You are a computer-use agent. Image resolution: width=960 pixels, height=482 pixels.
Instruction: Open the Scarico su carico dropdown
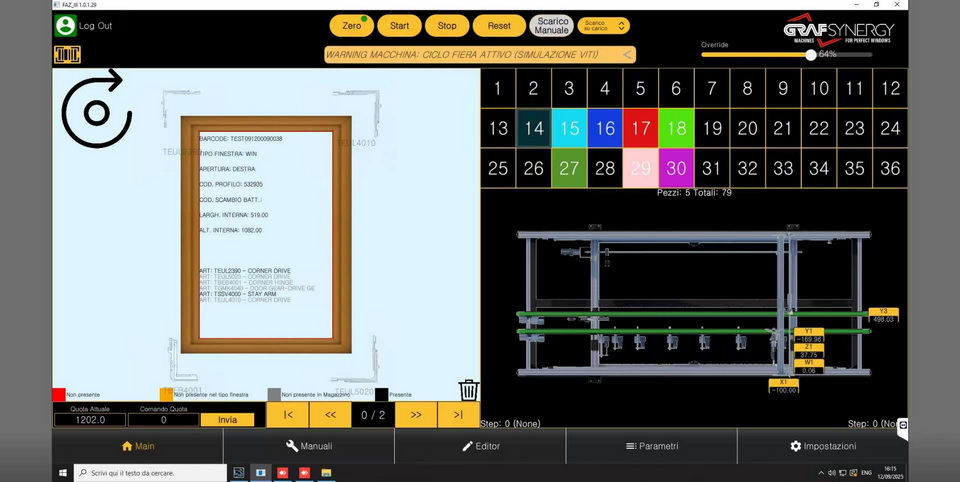604,26
